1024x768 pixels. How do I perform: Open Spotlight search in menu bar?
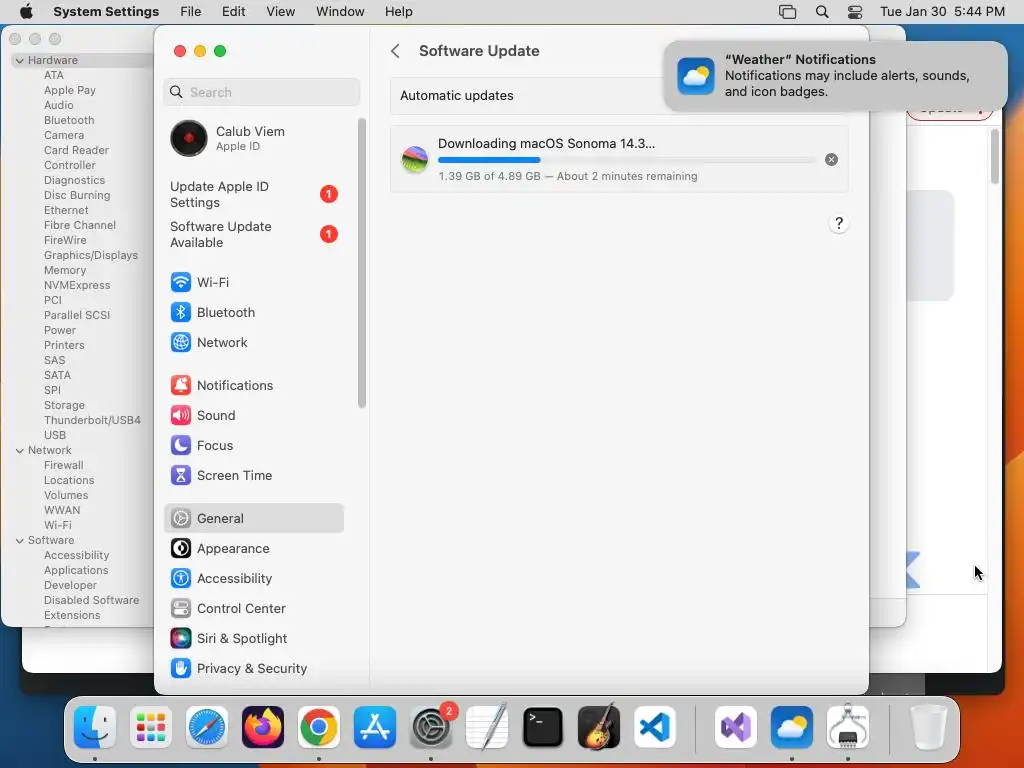click(822, 12)
